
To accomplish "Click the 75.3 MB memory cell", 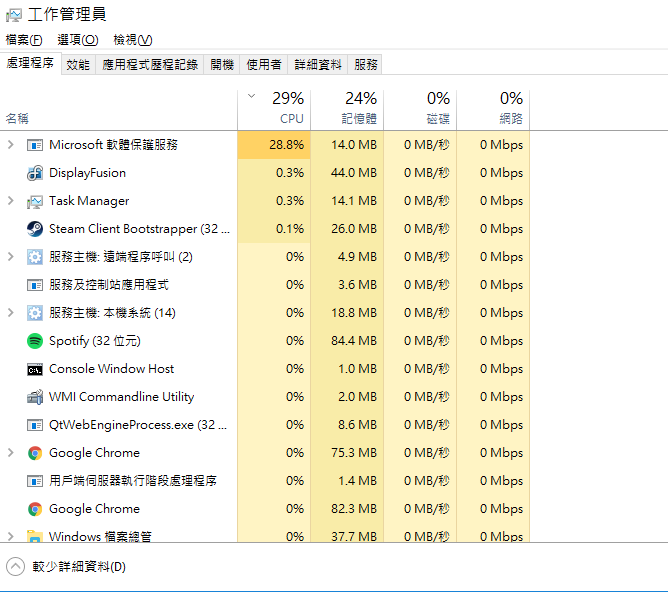I will point(347,453).
